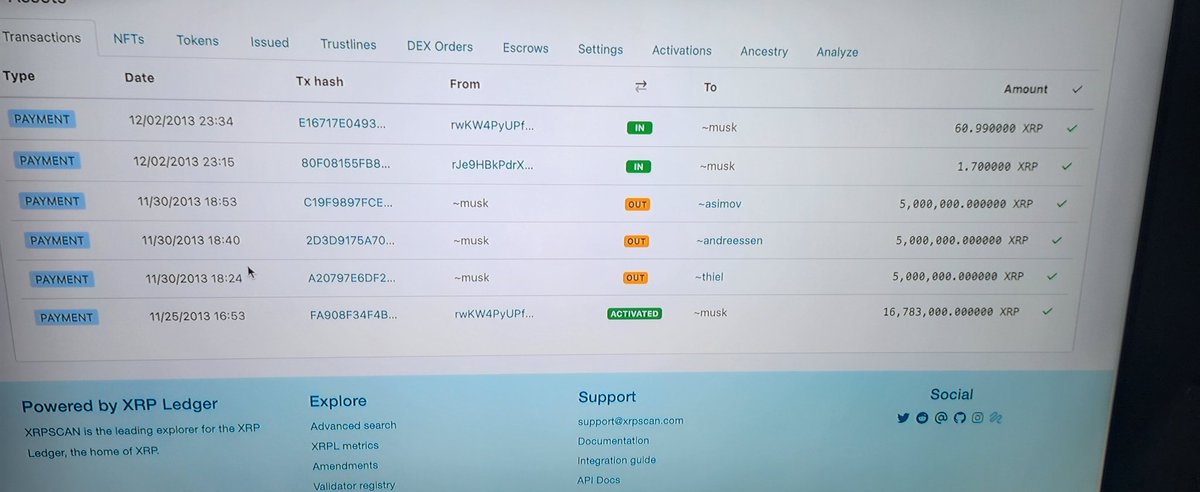The image size is (1200, 492).
Task: Open transaction hash E16717E0493...
Action: pos(341,123)
